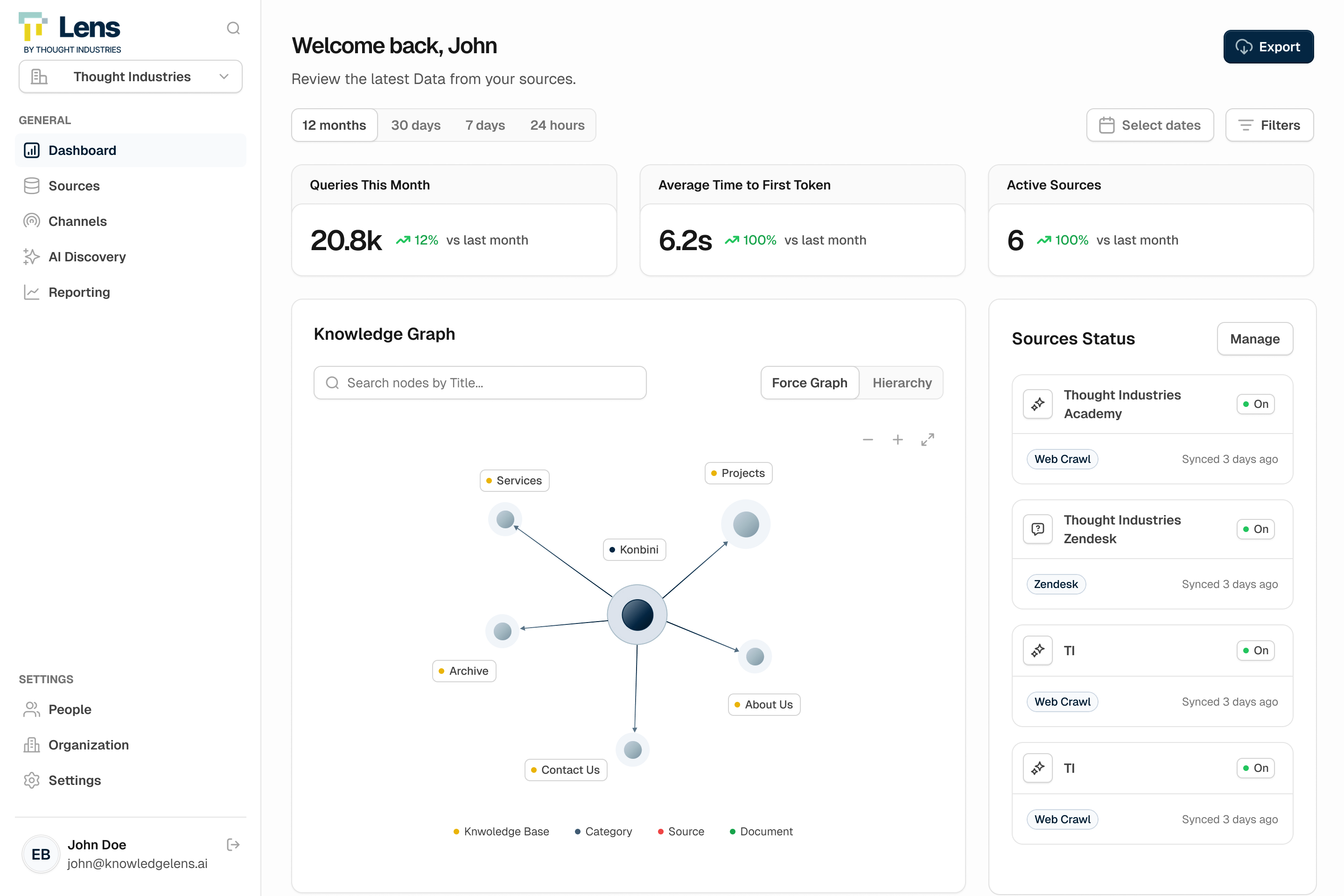Click the Document legend item

pos(761,832)
